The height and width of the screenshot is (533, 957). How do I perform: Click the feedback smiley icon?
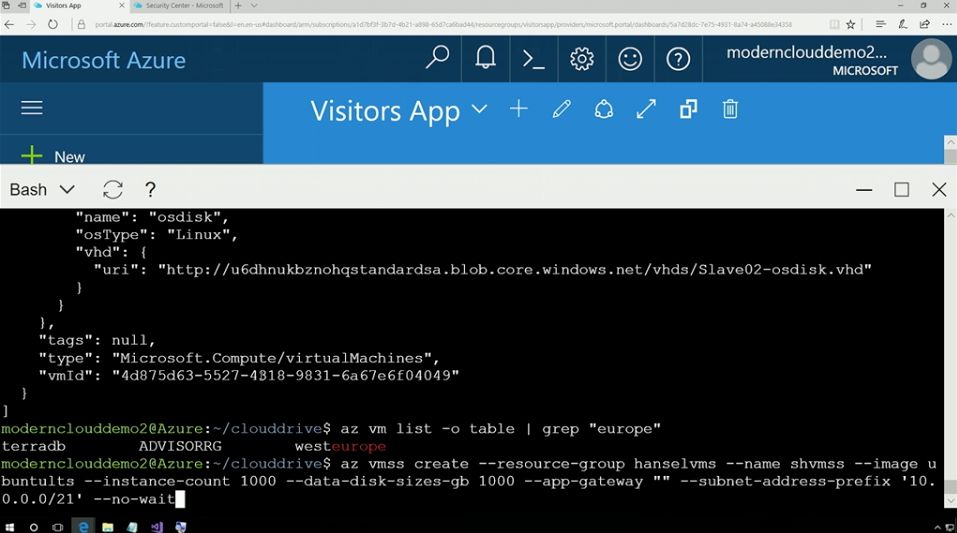(630, 59)
